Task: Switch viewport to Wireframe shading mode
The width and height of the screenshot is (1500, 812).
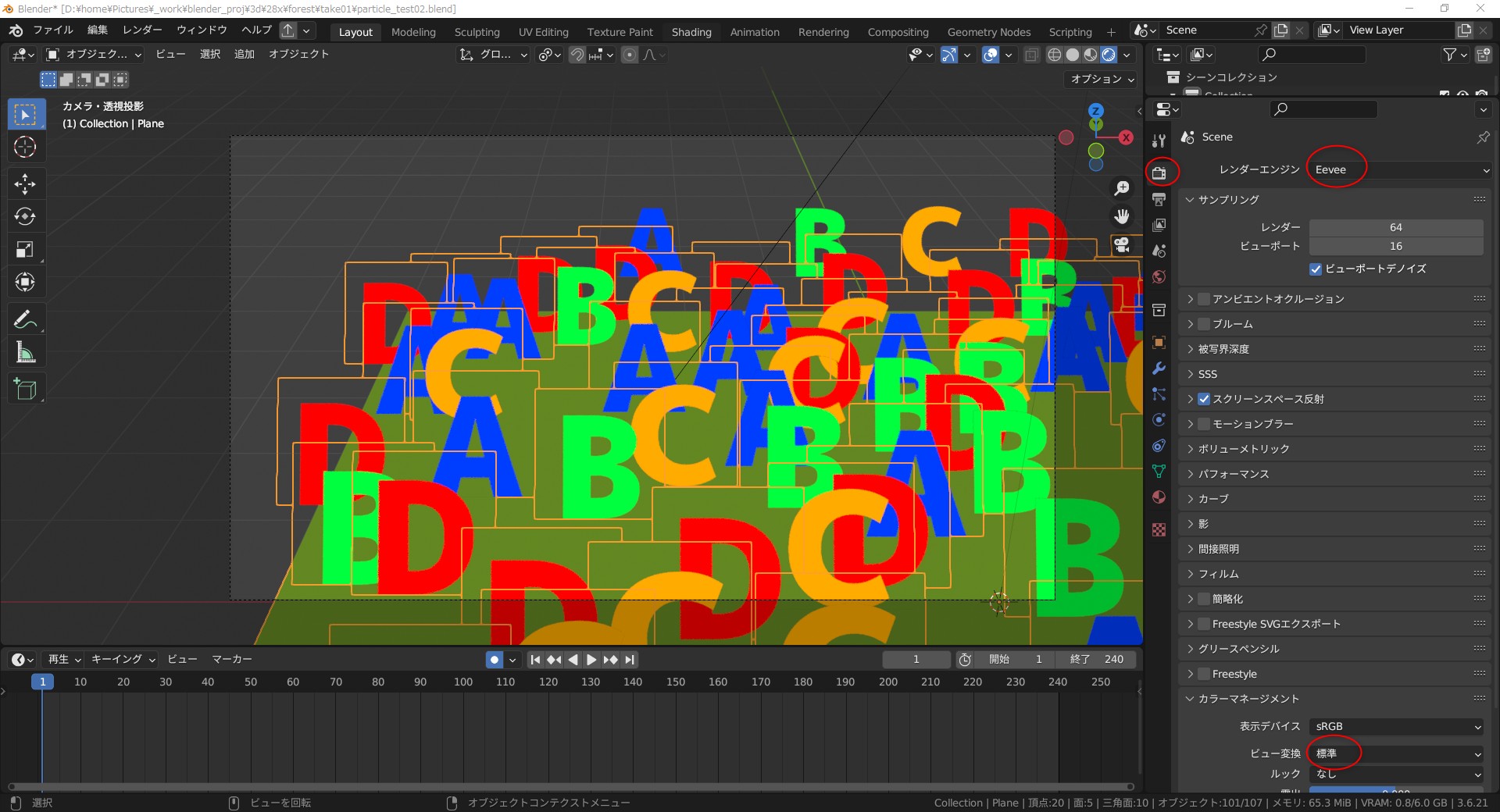Action: click(x=1054, y=55)
